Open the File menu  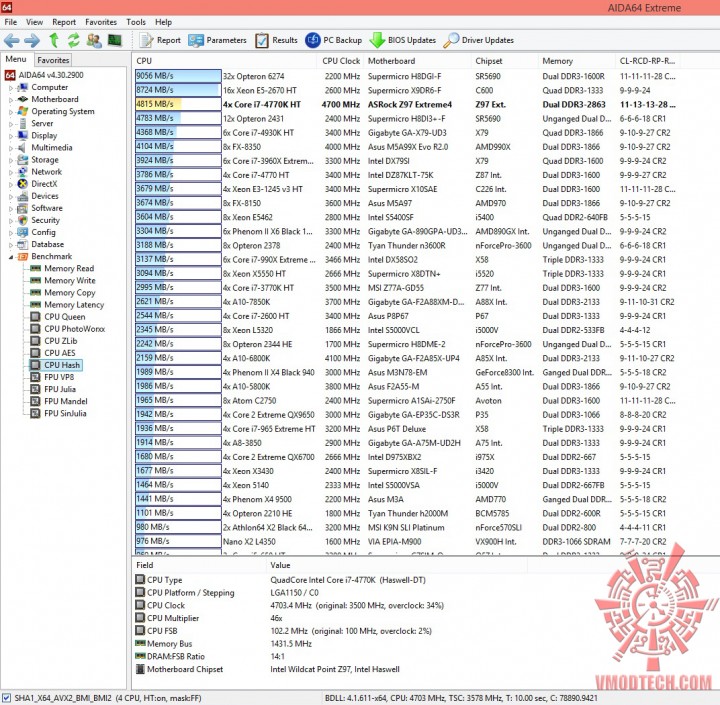coord(11,22)
